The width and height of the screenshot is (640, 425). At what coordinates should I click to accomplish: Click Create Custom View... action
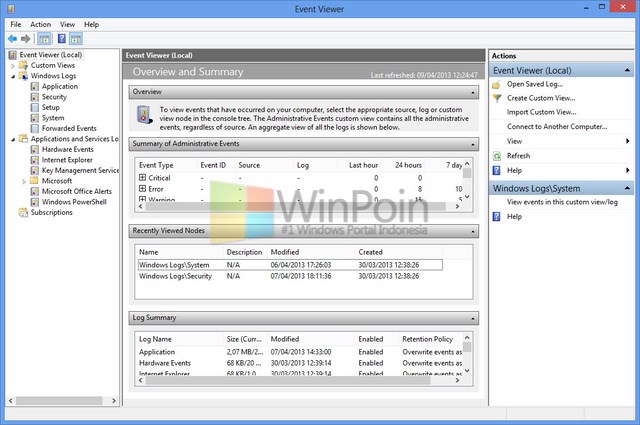tap(541, 98)
